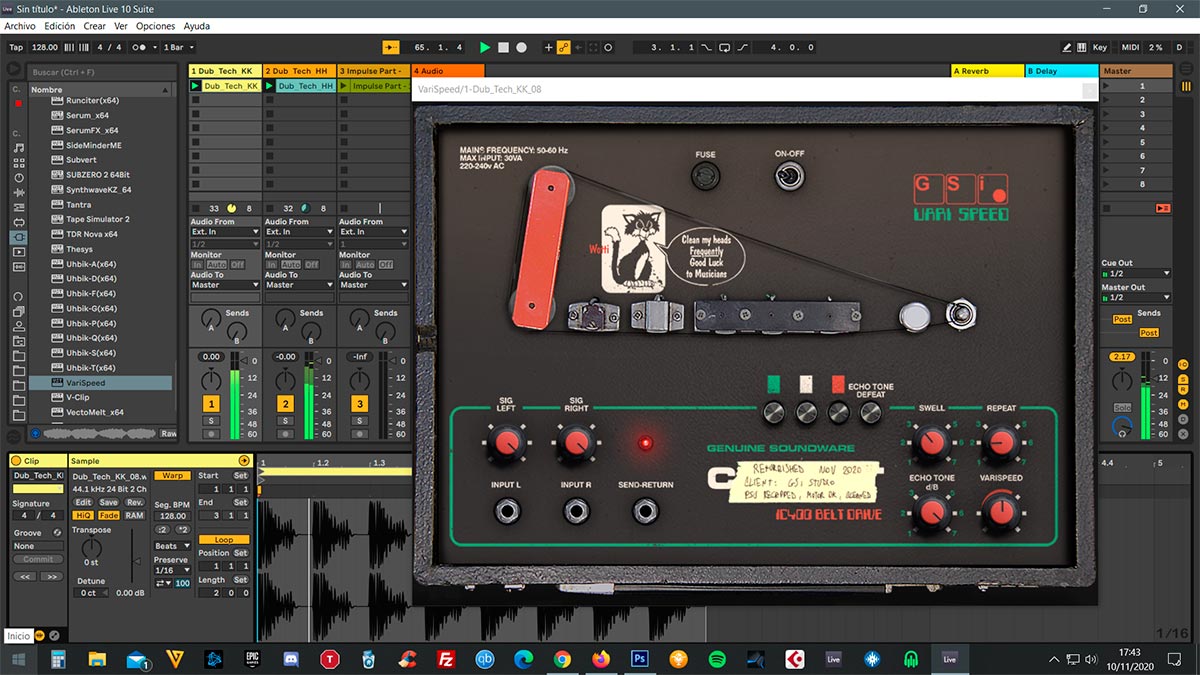
Task: Toggle track 3 activator button
Action: click(x=359, y=404)
